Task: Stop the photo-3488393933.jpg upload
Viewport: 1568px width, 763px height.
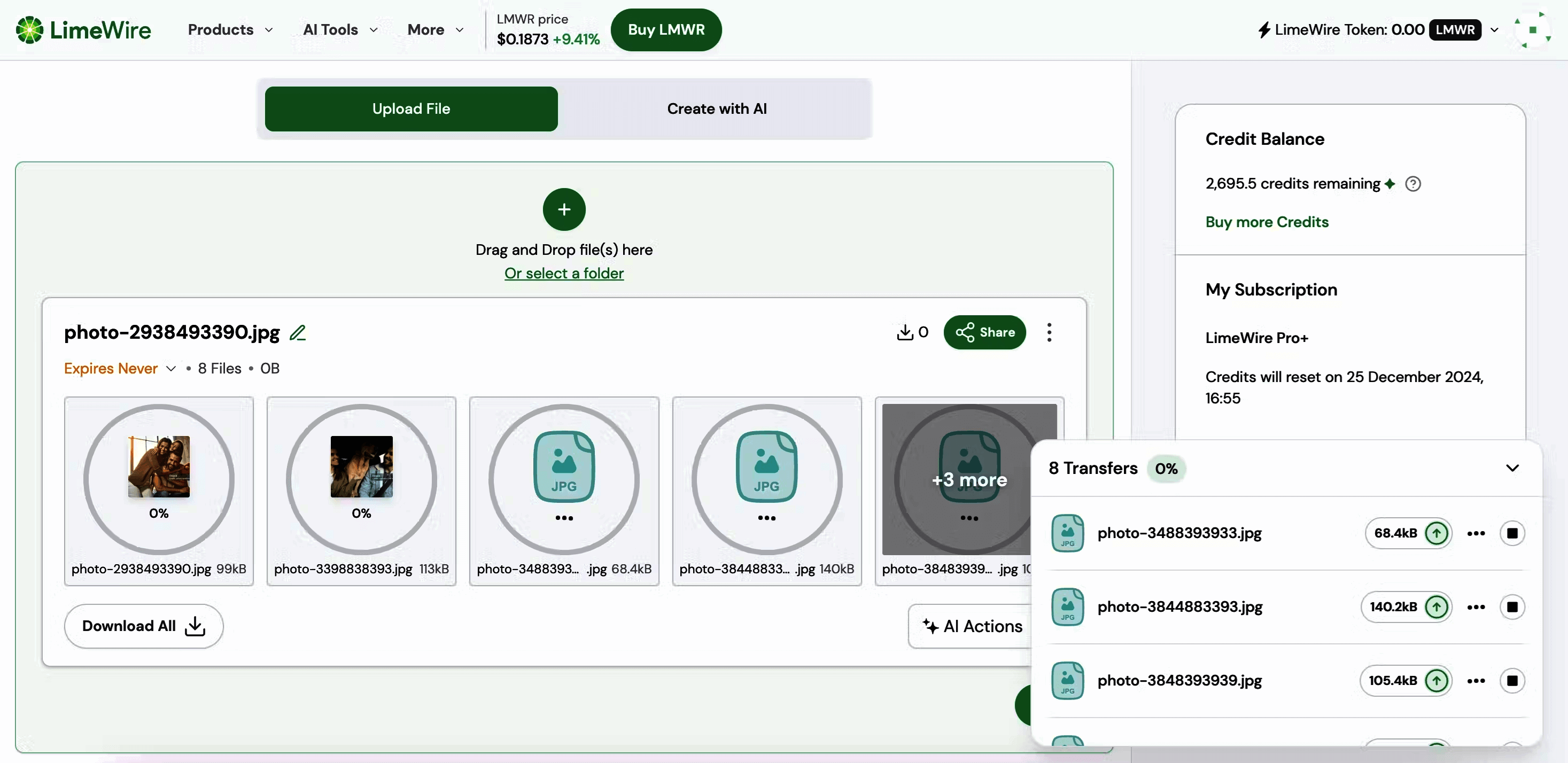Action: point(1513,533)
